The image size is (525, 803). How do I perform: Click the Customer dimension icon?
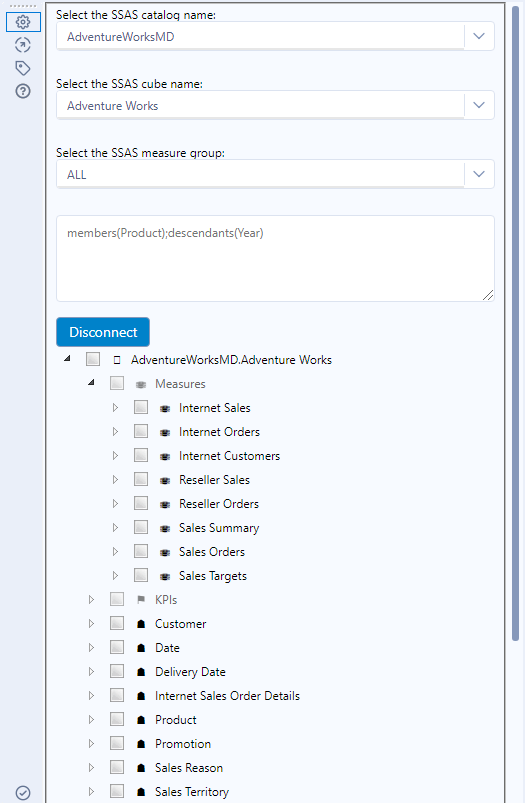tap(141, 624)
